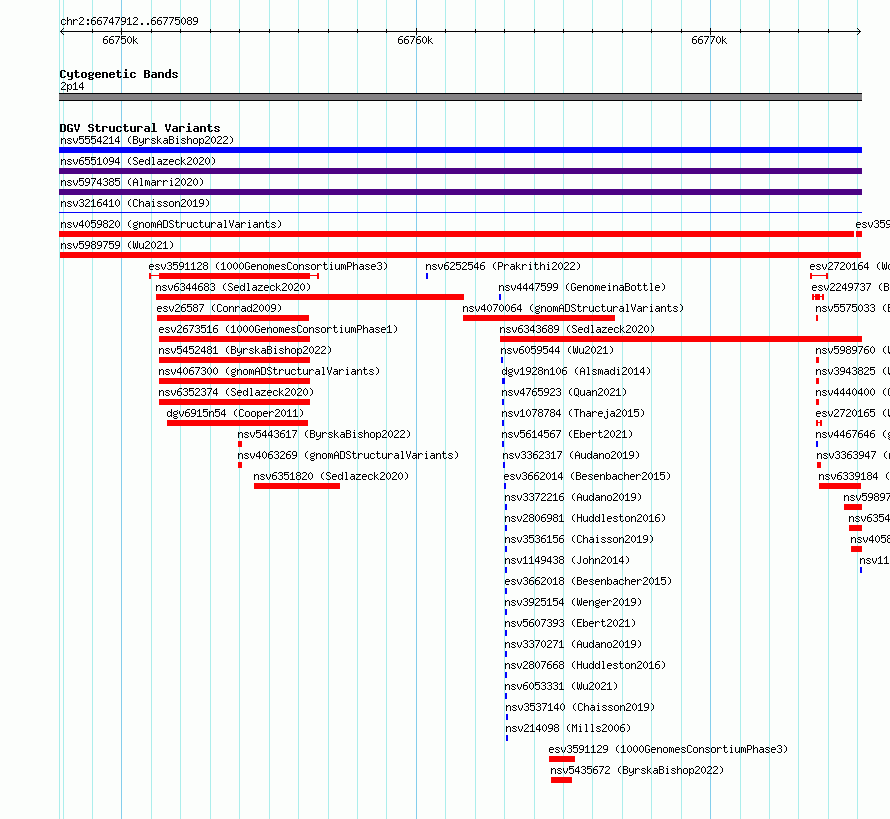
Task: Select dgv6915n54 (Cooper2011) variant label
Action: click(x=235, y=413)
